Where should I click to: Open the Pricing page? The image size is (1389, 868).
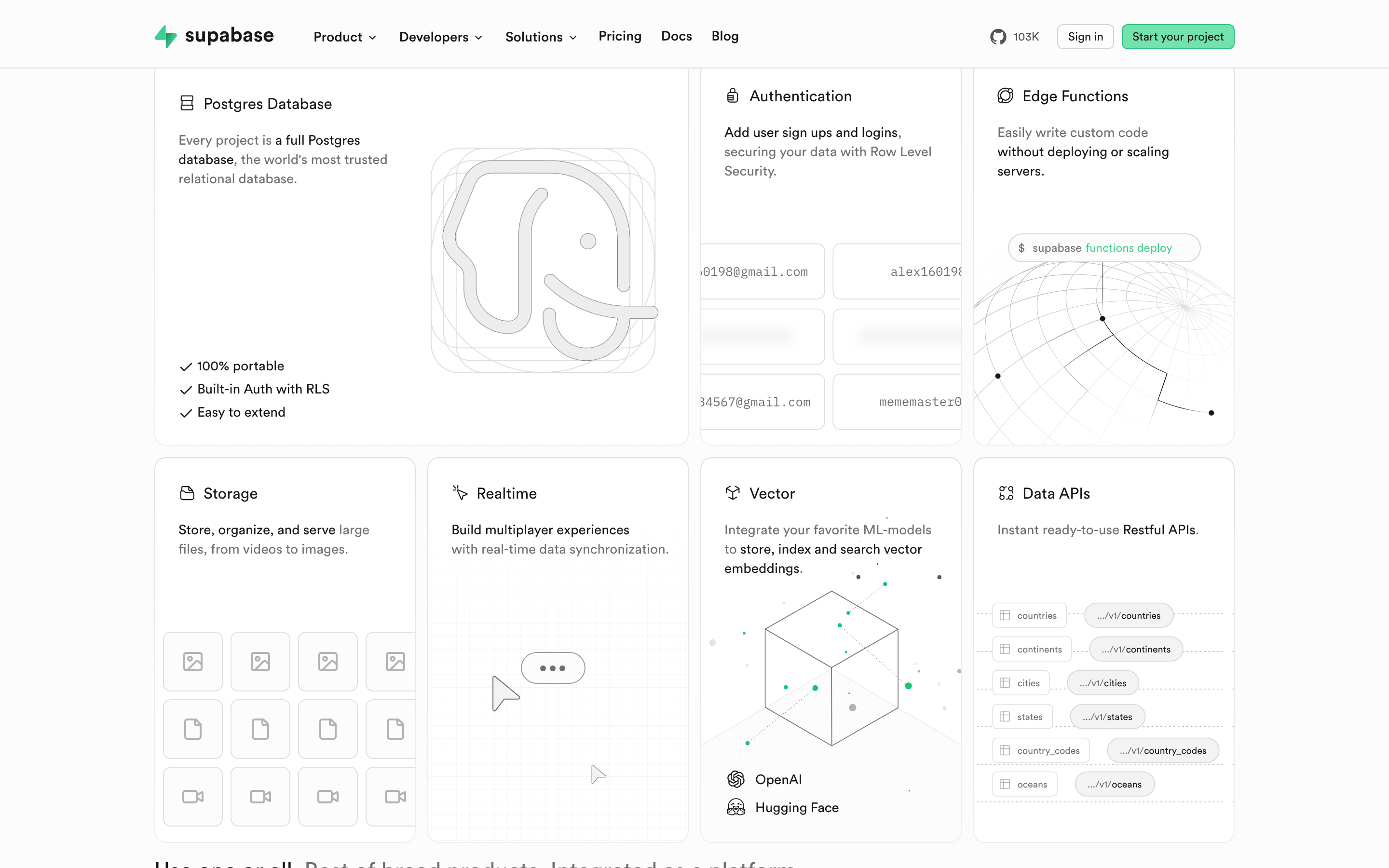620,36
